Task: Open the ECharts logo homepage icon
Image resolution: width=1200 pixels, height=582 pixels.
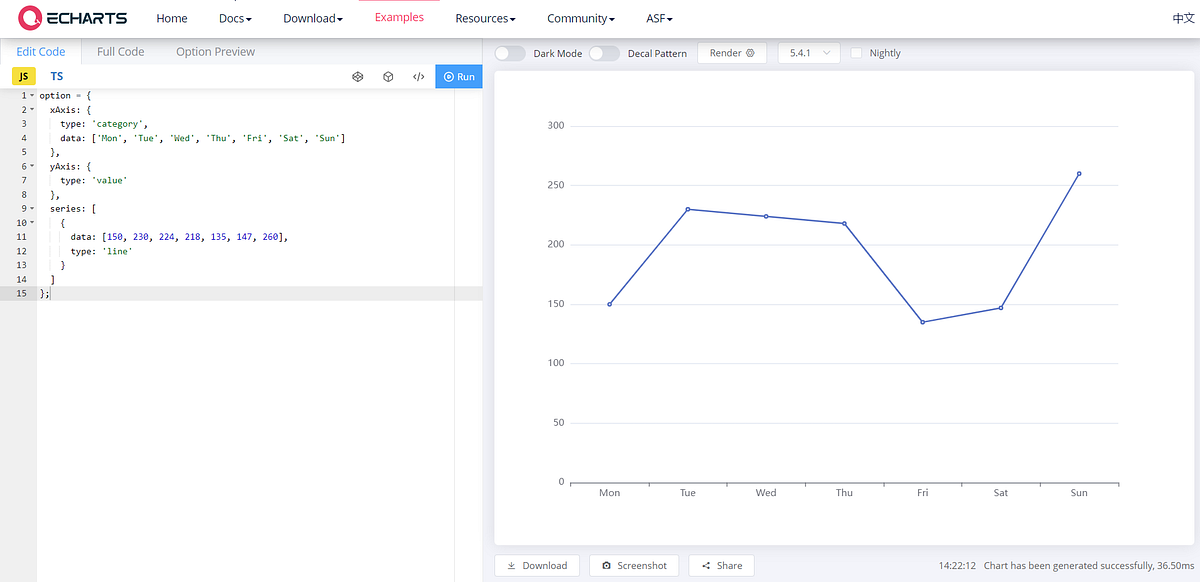Action: (30, 17)
